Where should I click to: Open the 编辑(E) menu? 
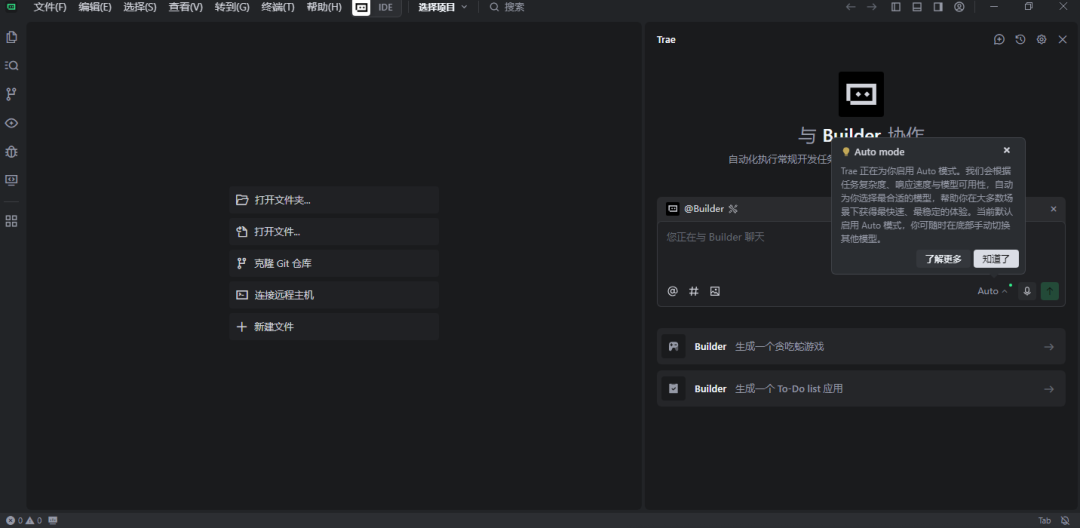point(95,7)
